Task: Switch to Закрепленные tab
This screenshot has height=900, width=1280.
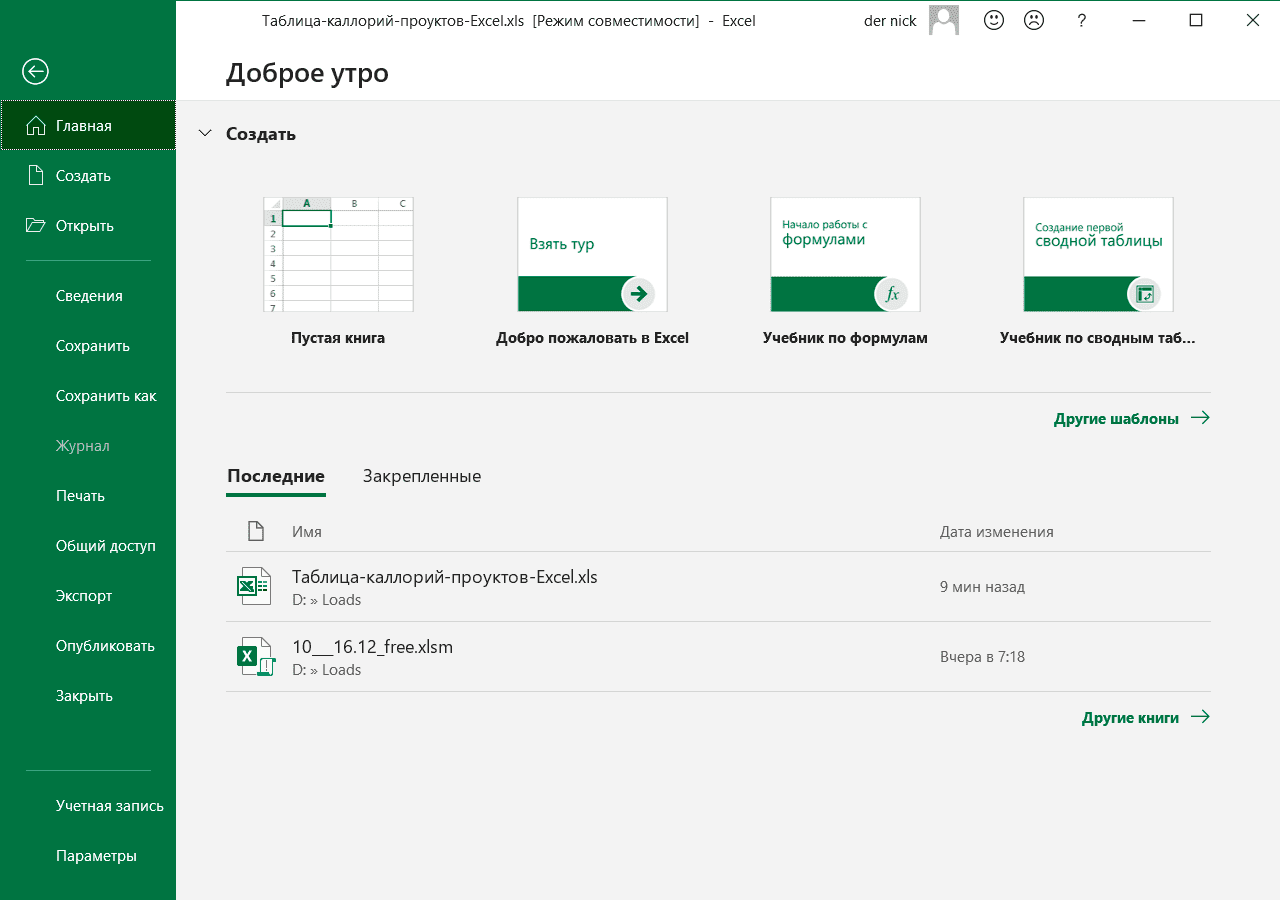Action: tap(422, 476)
